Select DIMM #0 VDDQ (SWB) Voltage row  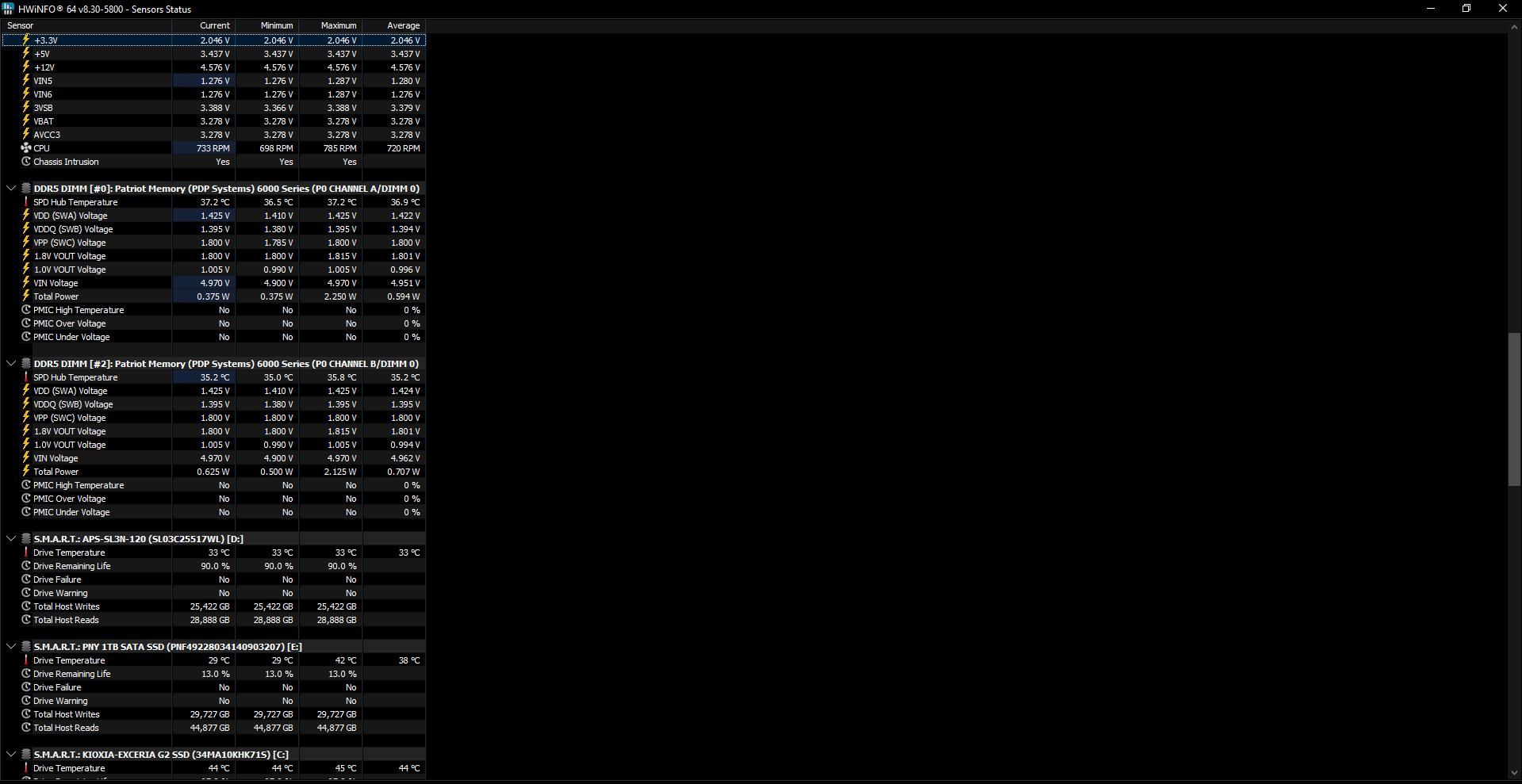pyautogui.click(x=213, y=229)
